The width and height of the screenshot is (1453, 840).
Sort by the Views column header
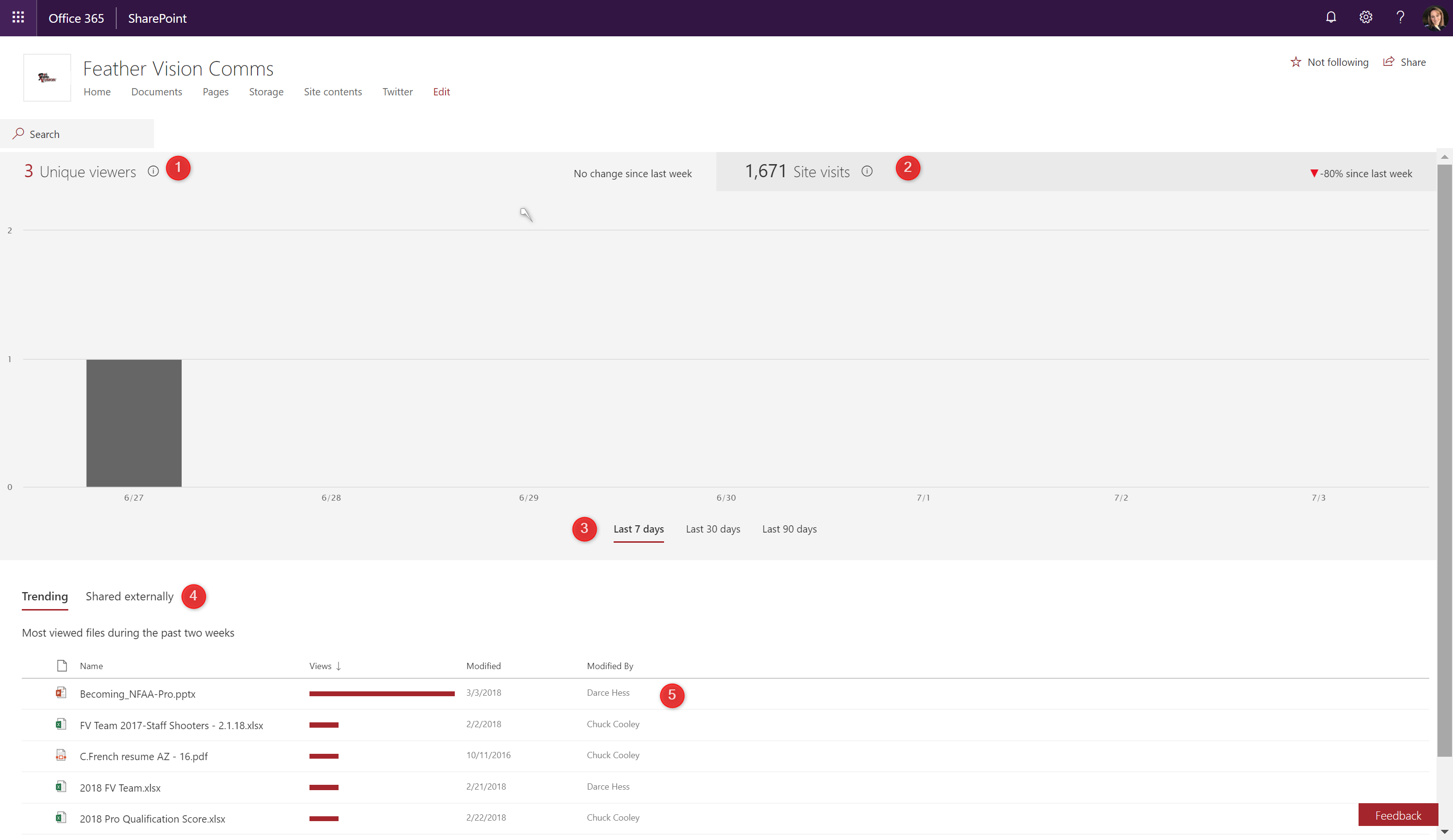coord(325,666)
